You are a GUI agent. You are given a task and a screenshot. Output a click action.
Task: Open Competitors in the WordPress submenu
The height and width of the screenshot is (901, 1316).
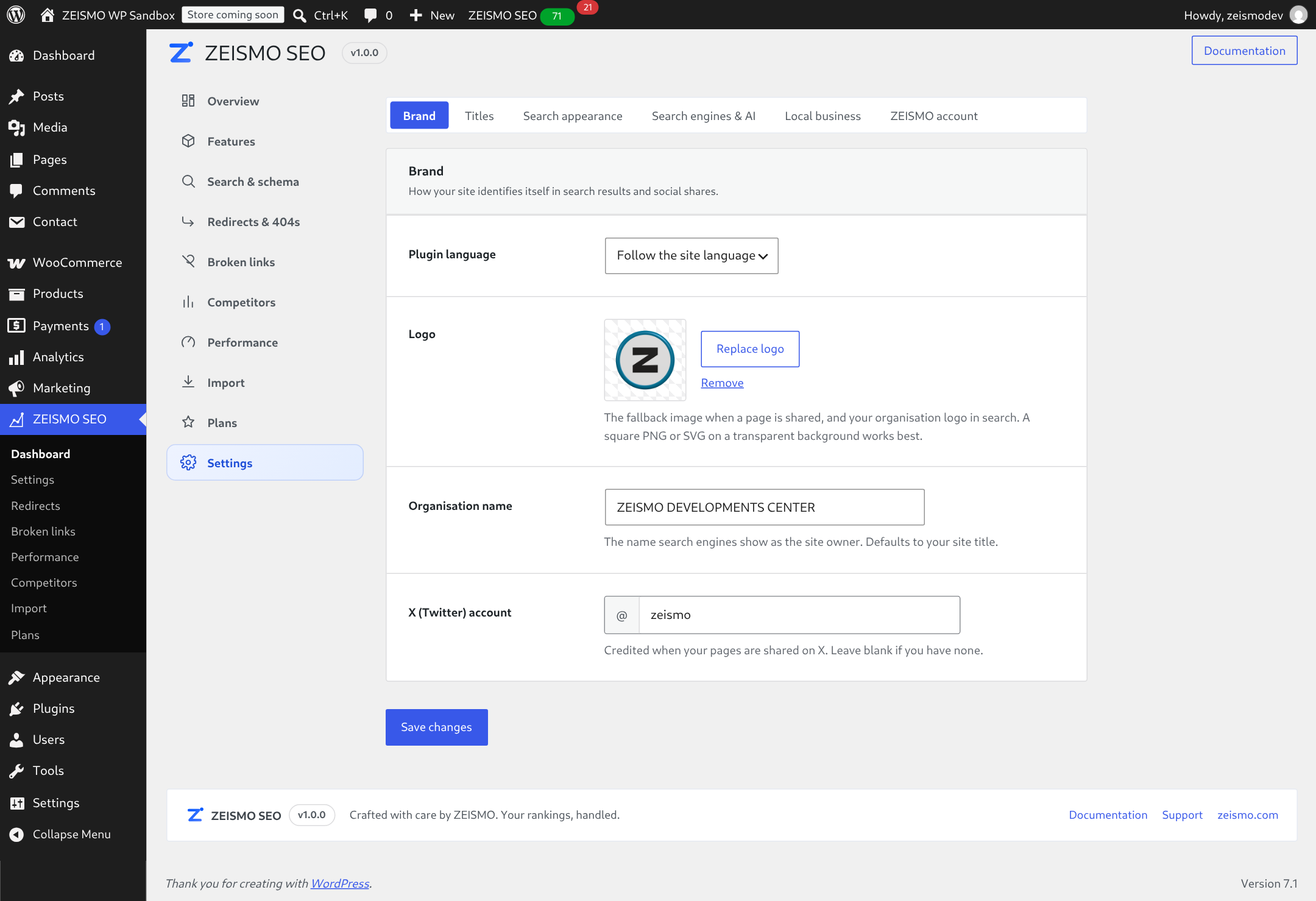pyautogui.click(x=44, y=582)
